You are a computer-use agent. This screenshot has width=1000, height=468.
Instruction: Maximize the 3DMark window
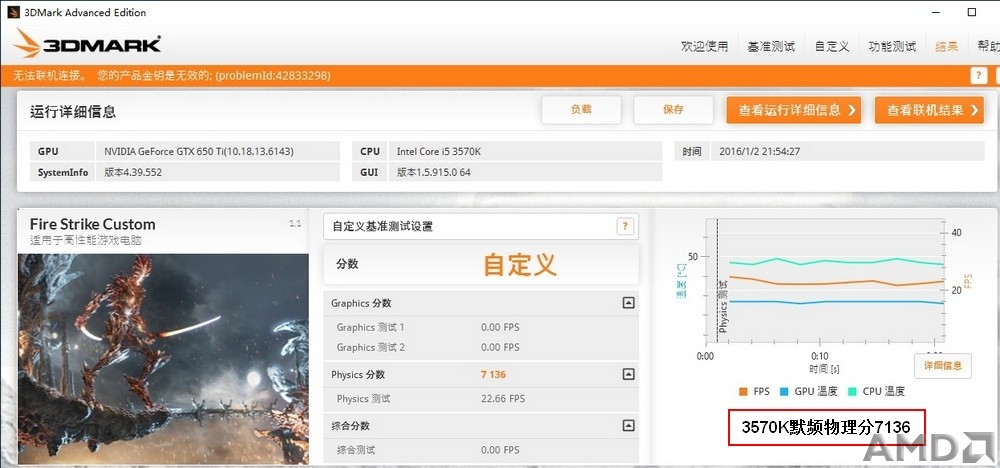(x=972, y=12)
